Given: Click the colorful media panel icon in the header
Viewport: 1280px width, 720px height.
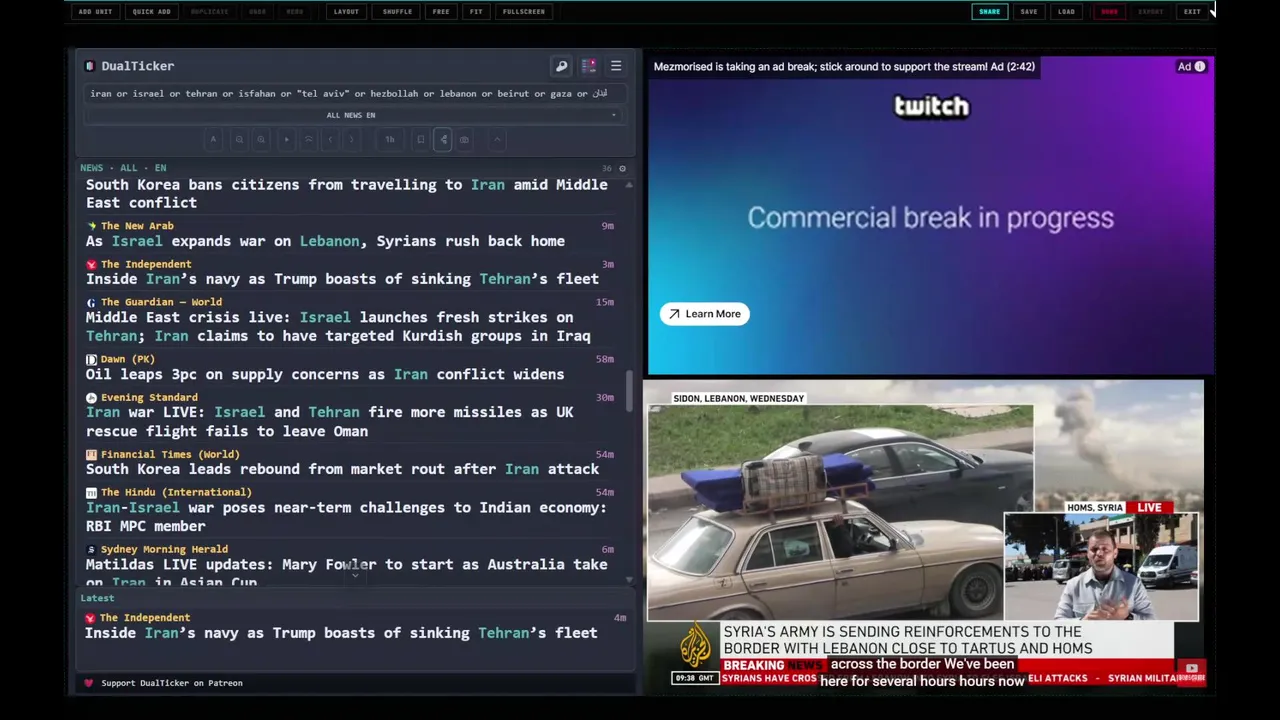Looking at the screenshot, I should pos(589,66).
